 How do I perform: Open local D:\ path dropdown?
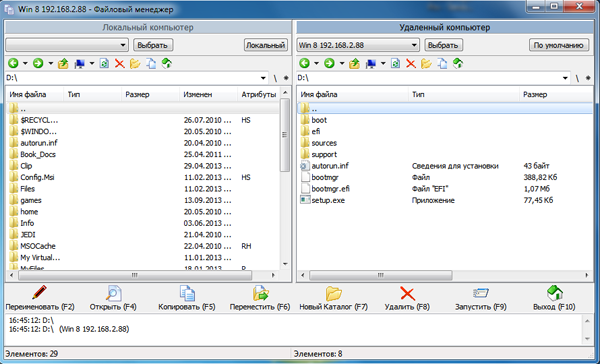click(x=263, y=78)
